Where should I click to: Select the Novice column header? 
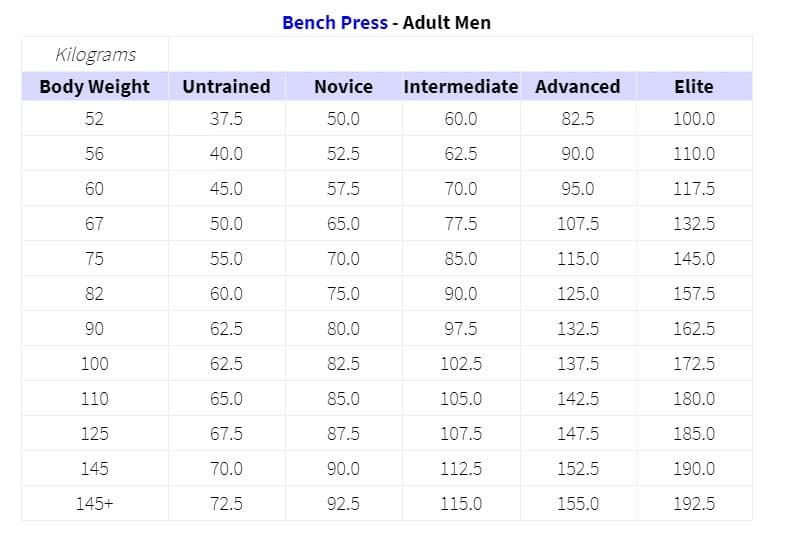[343, 86]
